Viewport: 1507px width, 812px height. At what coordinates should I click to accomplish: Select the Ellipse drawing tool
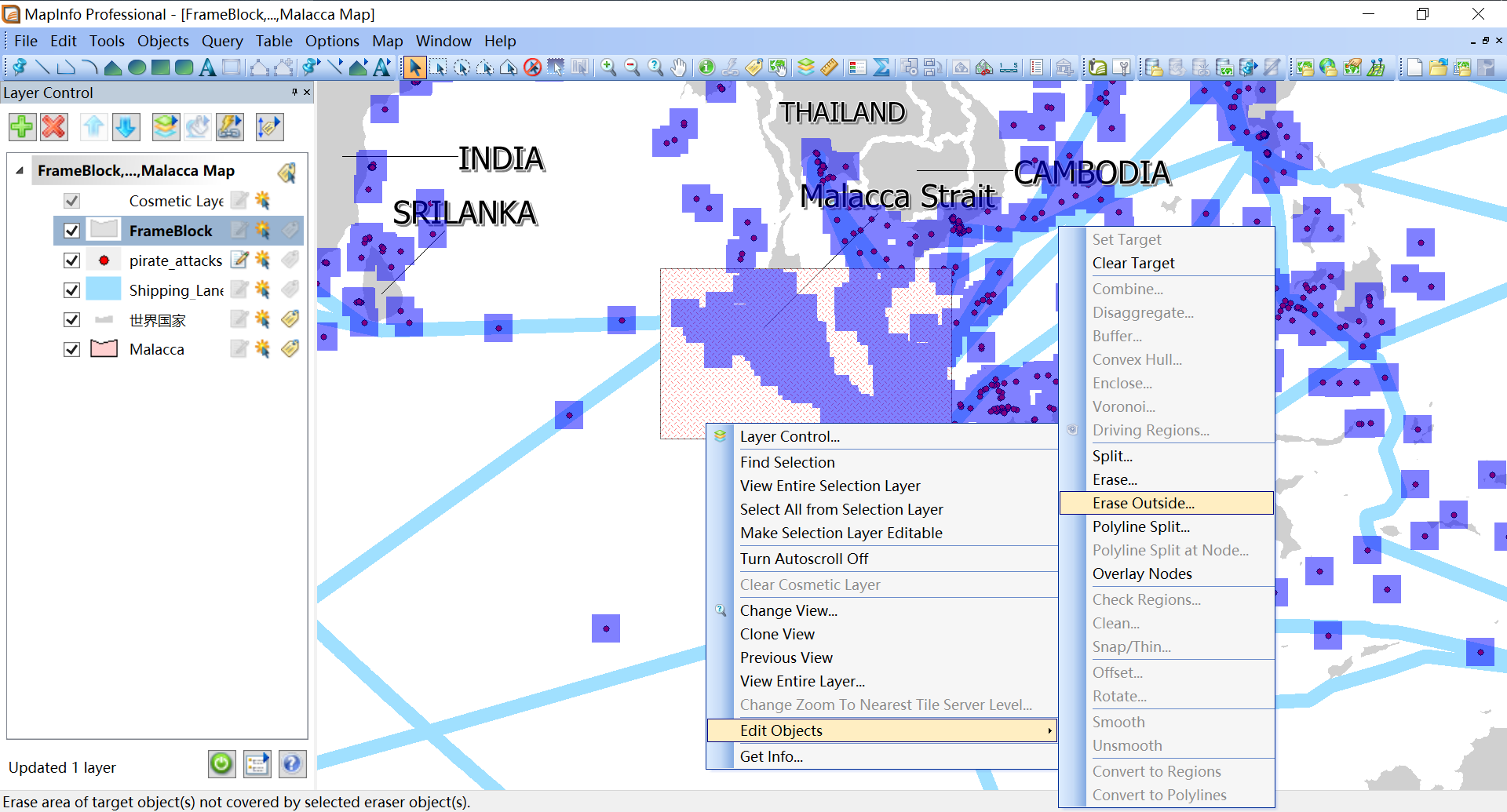pyautogui.click(x=137, y=67)
